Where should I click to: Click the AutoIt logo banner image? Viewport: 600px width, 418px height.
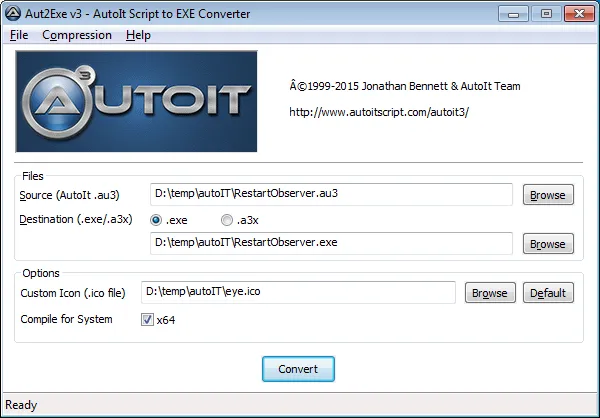[136, 101]
